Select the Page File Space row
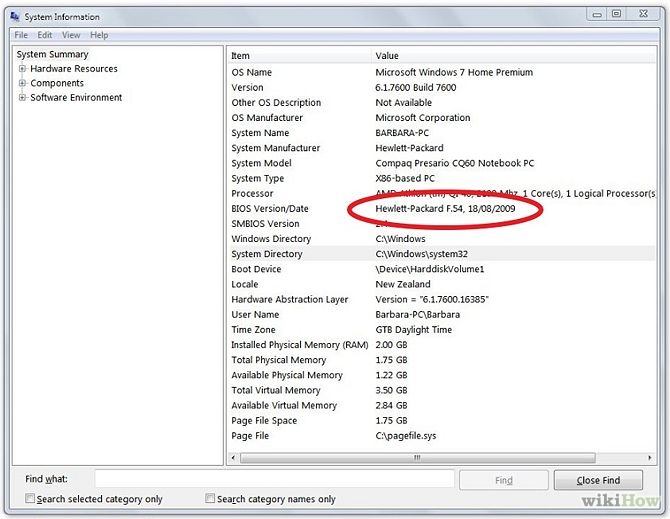The height and width of the screenshot is (519, 670). (442, 421)
